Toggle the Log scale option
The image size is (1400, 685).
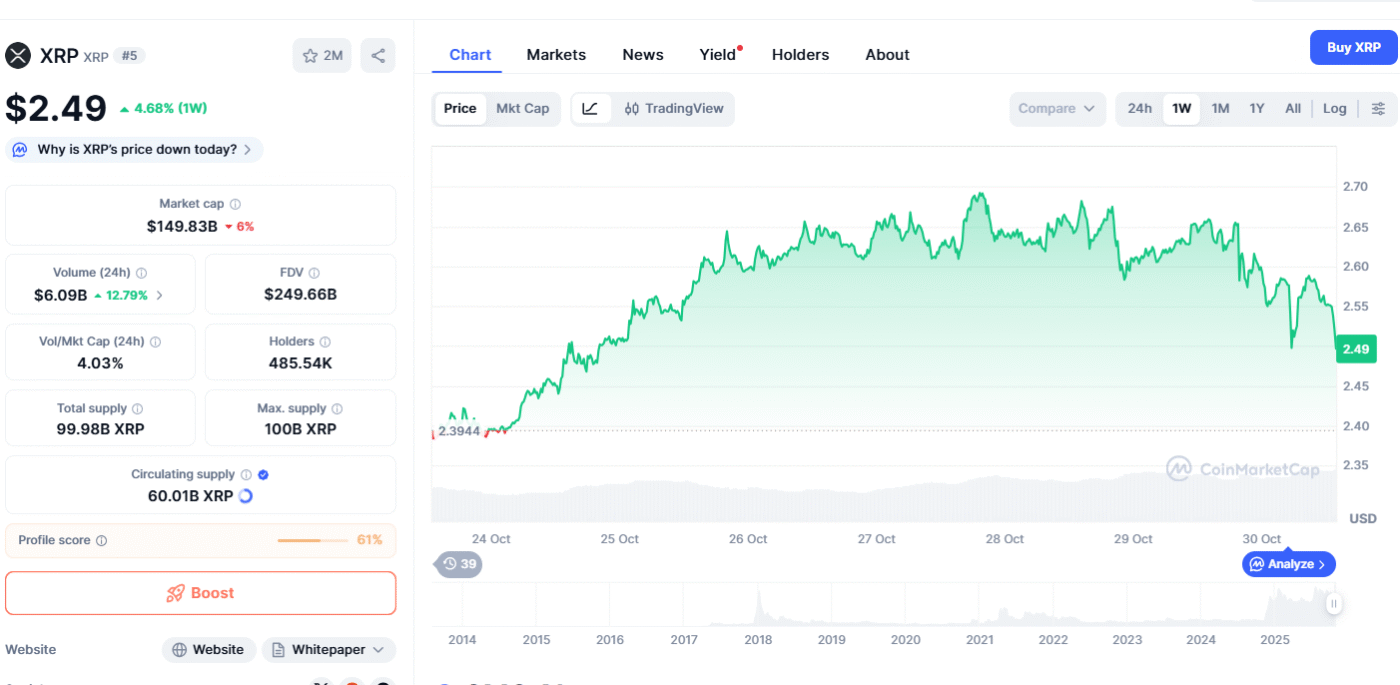tap(1334, 109)
